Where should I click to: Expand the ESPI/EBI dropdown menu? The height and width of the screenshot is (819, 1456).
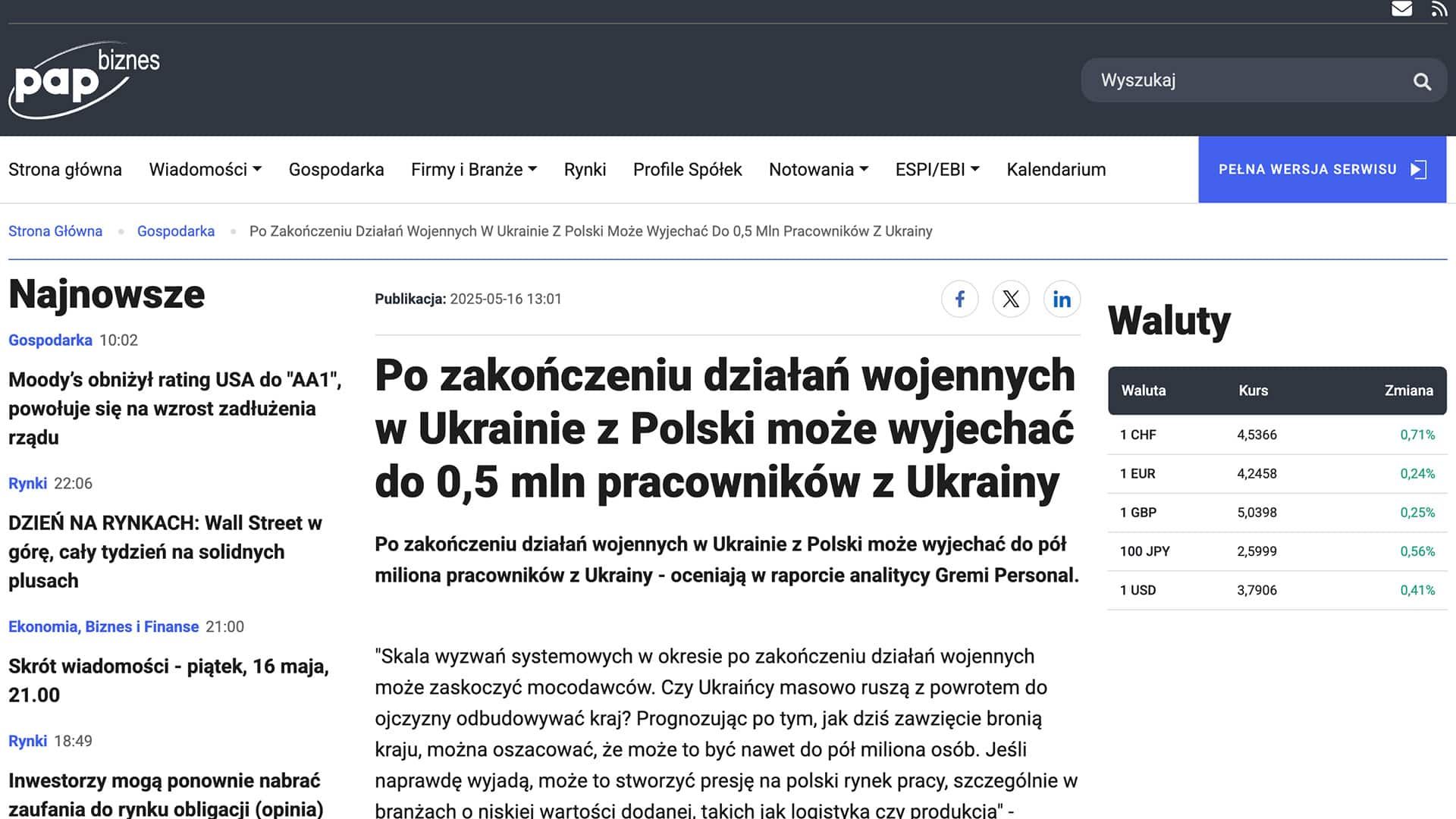coord(937,169)
